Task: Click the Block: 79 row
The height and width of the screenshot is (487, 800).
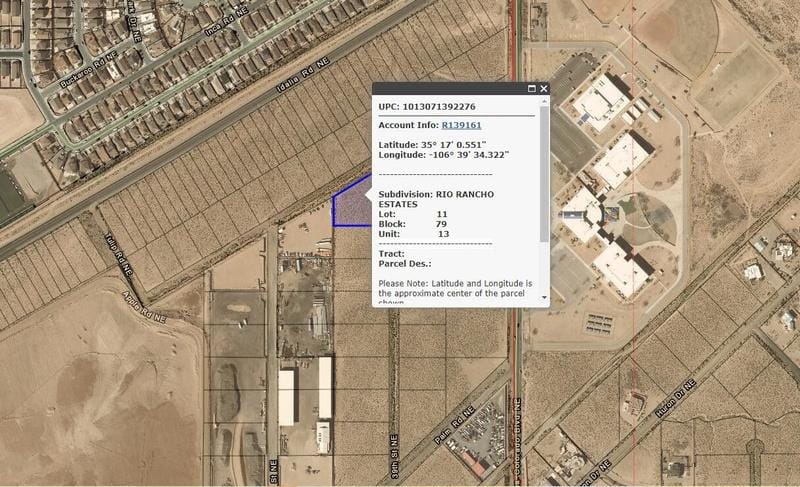Action: point(413,224)
